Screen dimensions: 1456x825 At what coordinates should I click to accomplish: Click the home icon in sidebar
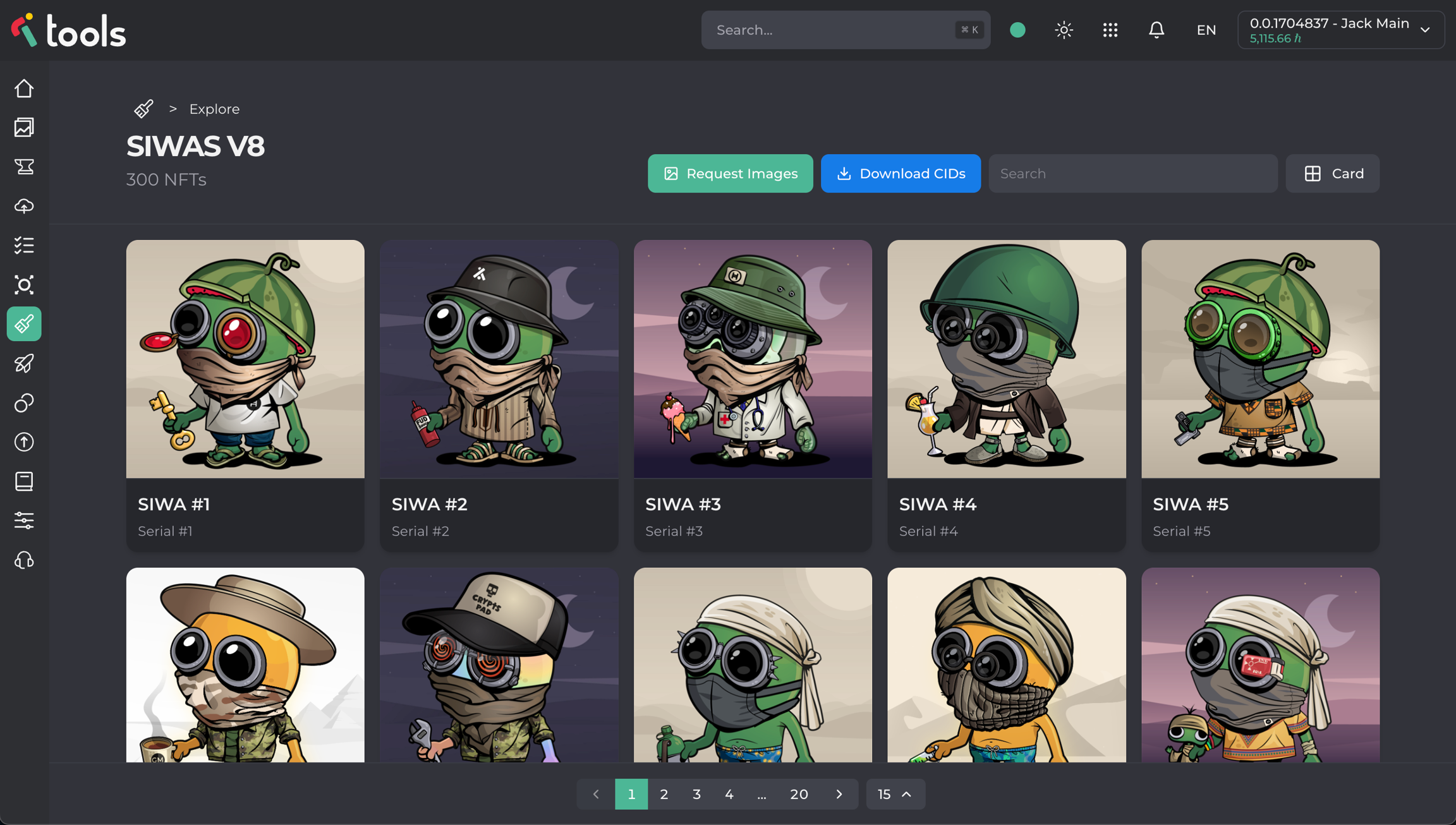pos(24,88)
